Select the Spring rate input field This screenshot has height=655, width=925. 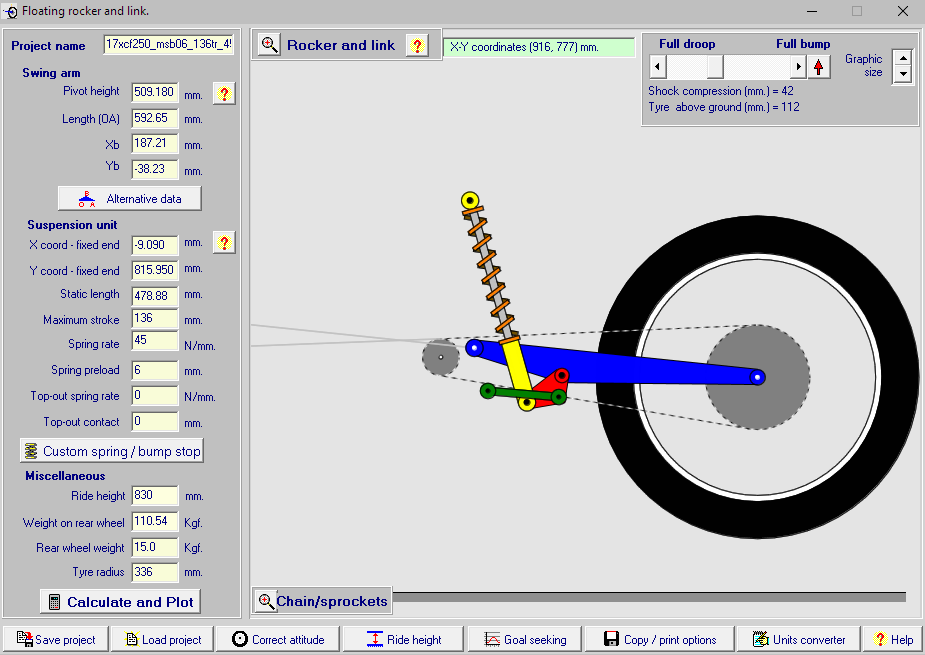tap(154, 344)
